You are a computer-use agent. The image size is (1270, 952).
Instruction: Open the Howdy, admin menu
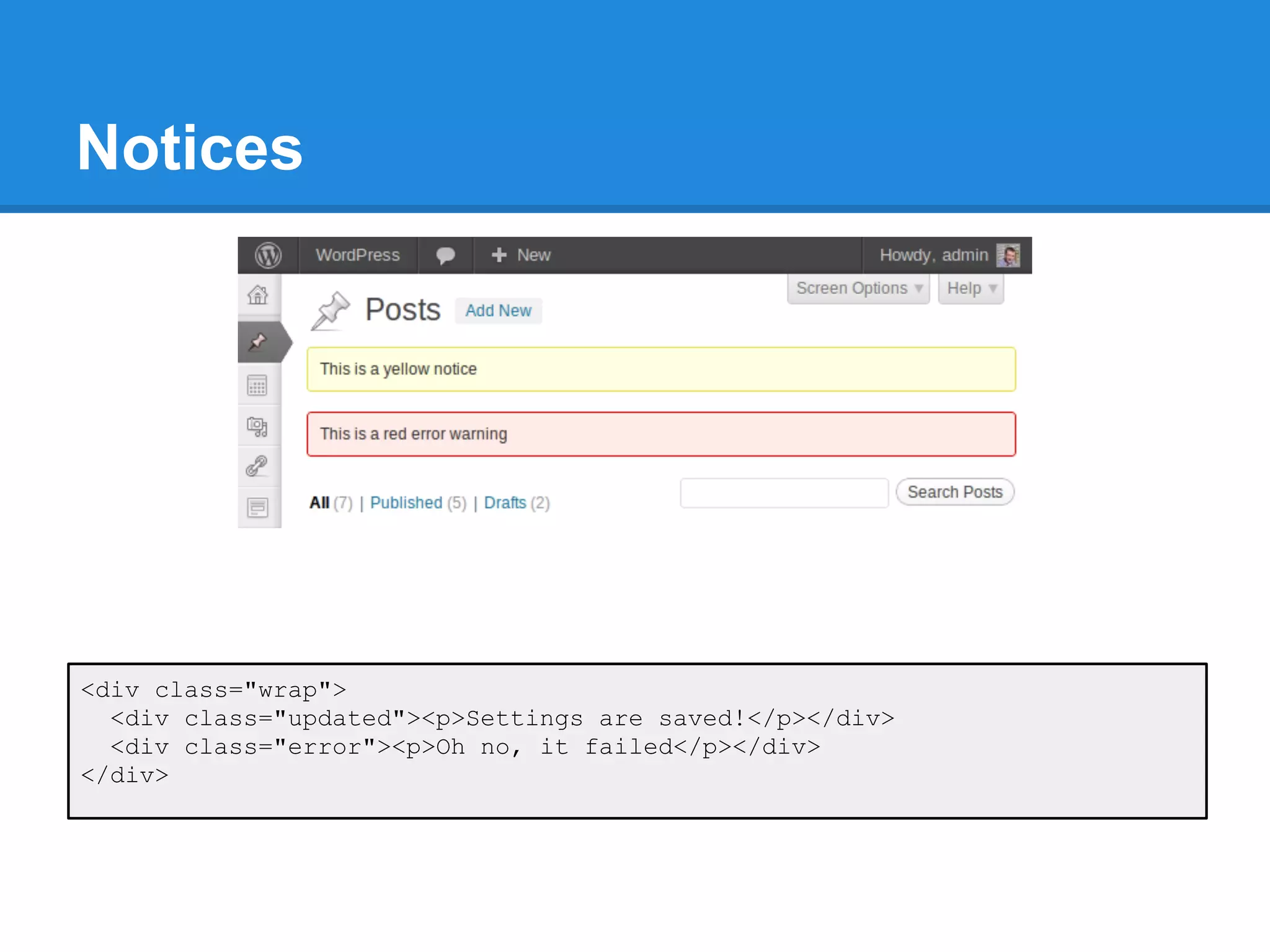tap(933, 255)
